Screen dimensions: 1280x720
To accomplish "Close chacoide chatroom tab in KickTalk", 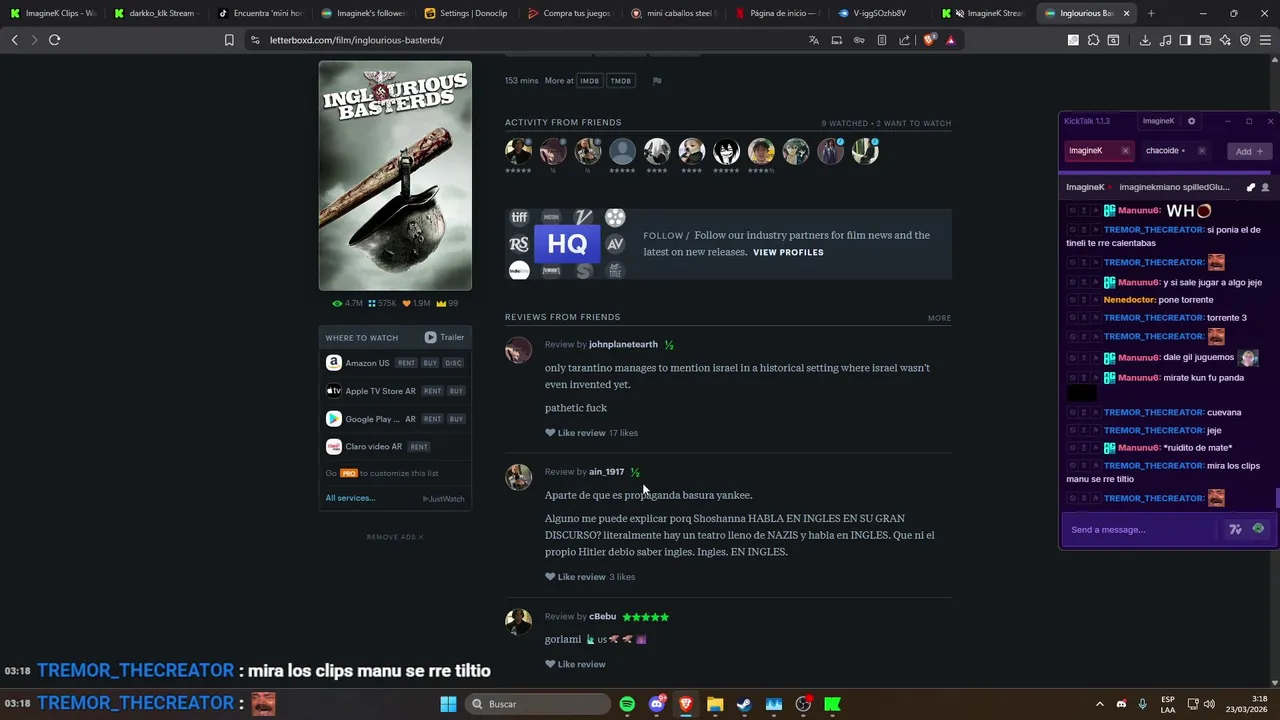I will pyautogui.click(x=1201, y=151).
